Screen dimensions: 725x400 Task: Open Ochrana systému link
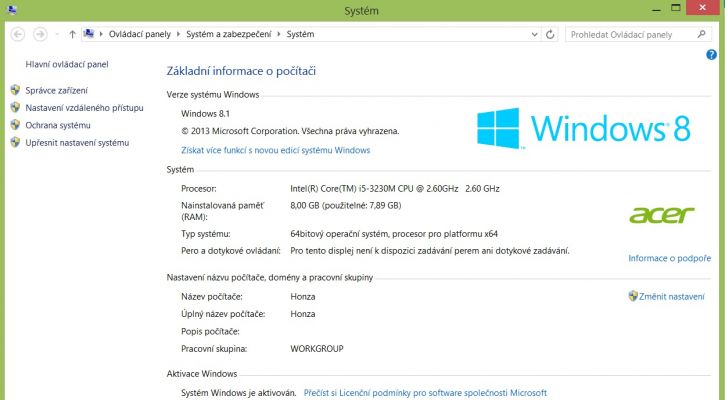58,125
